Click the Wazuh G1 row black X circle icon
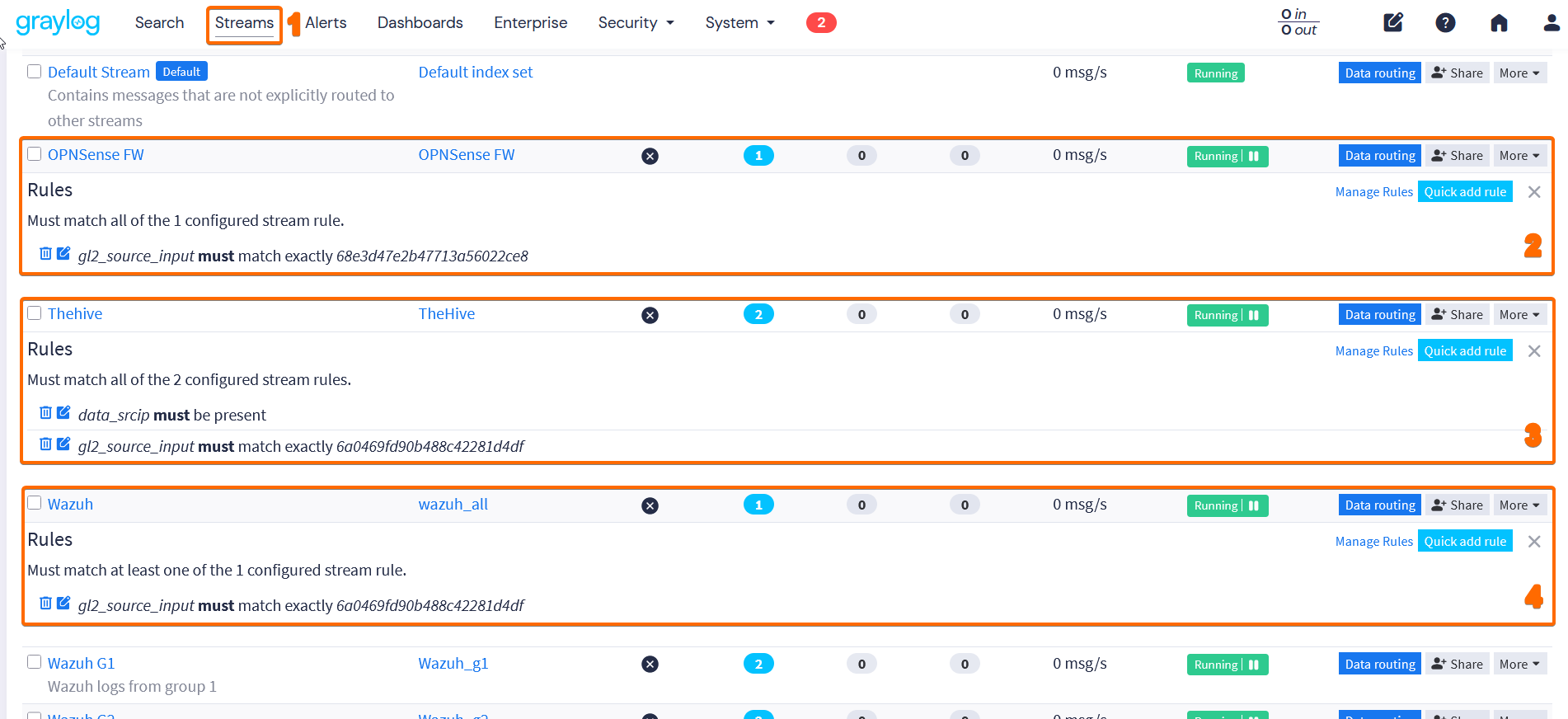This screenshot has height=719, width=1568. coord(650,665)
